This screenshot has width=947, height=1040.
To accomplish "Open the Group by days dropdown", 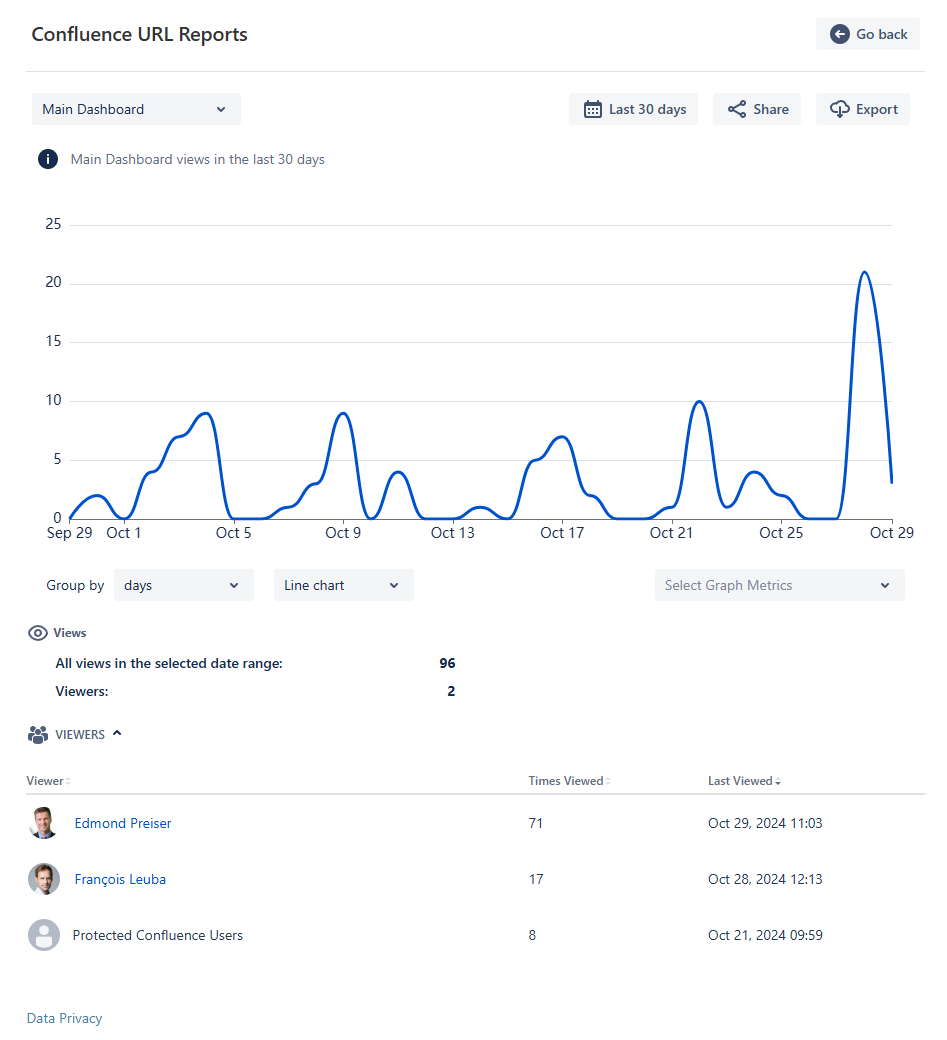I will (x=183, y=585).
